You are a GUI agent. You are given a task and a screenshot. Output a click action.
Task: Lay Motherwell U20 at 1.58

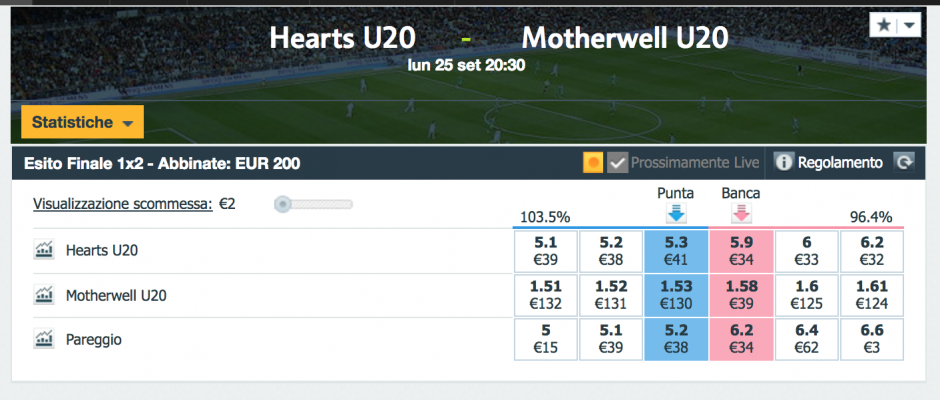[741, 295]
